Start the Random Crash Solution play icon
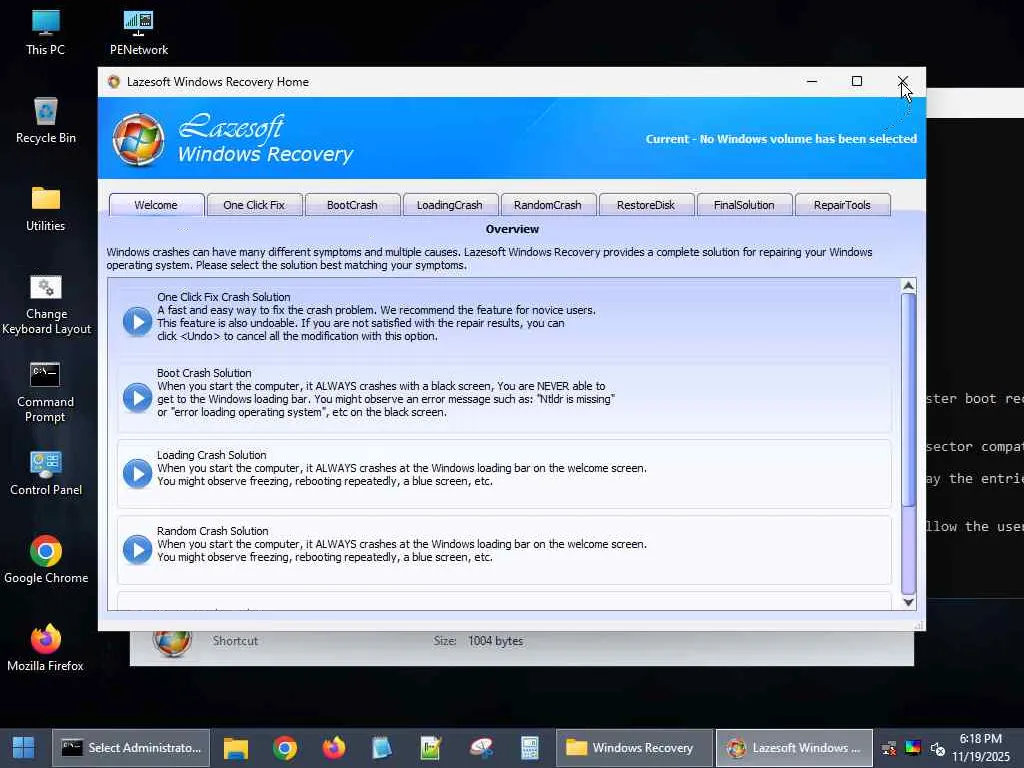This screenshot has height=768, width=1024. click(137, 549)
